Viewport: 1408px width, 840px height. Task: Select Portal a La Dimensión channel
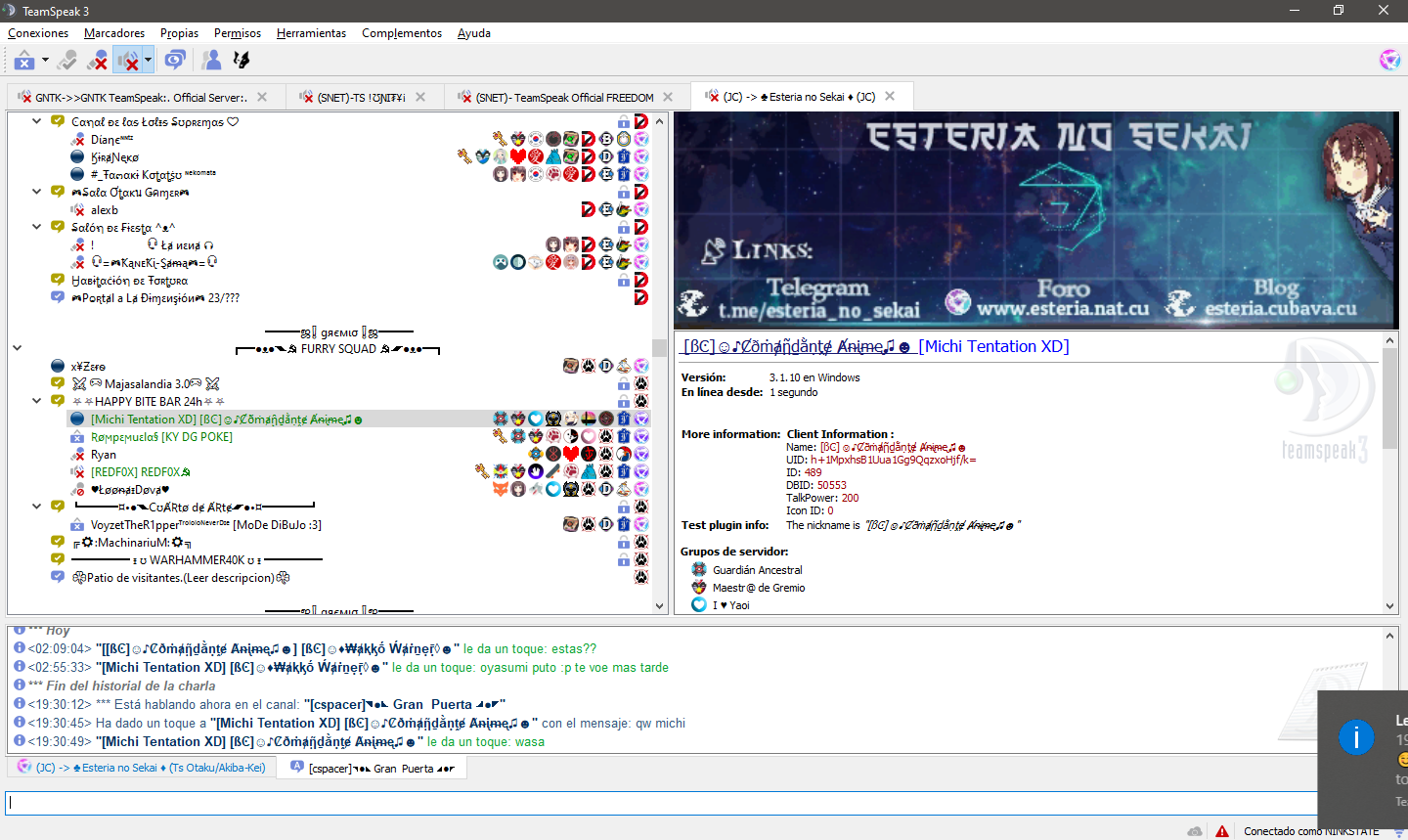coord(154,298)
